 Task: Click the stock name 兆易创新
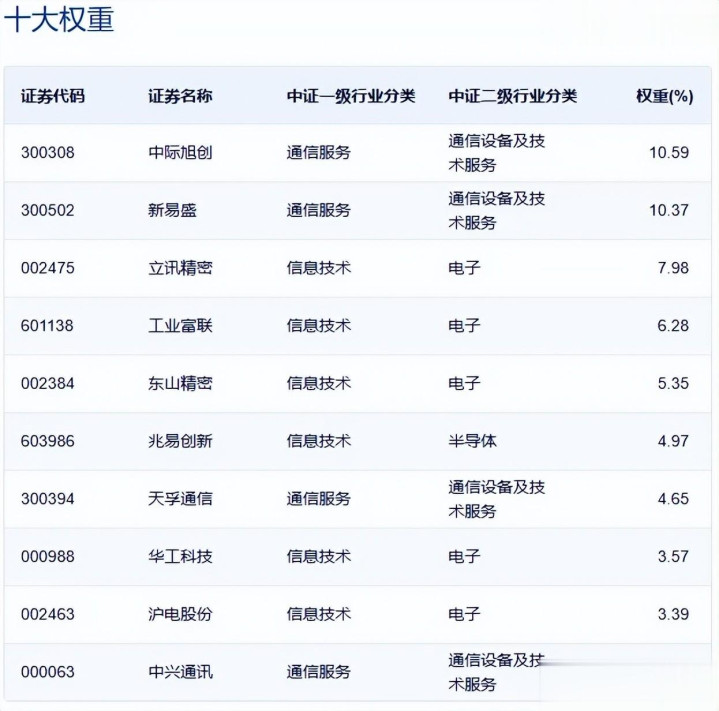point(180,441)
